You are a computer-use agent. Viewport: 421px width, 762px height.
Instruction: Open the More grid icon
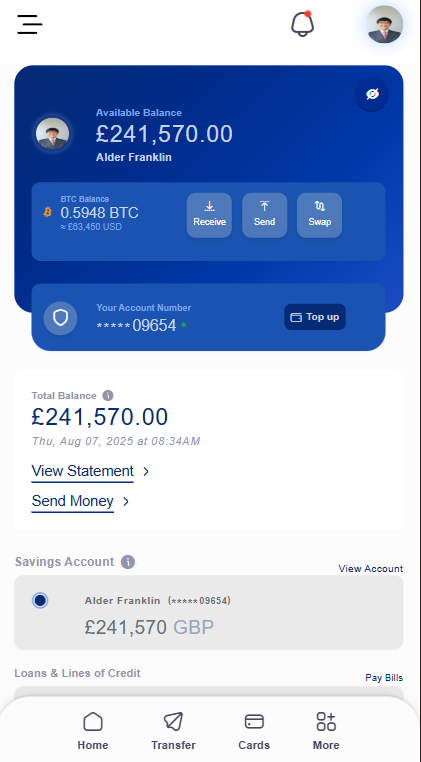326,722
